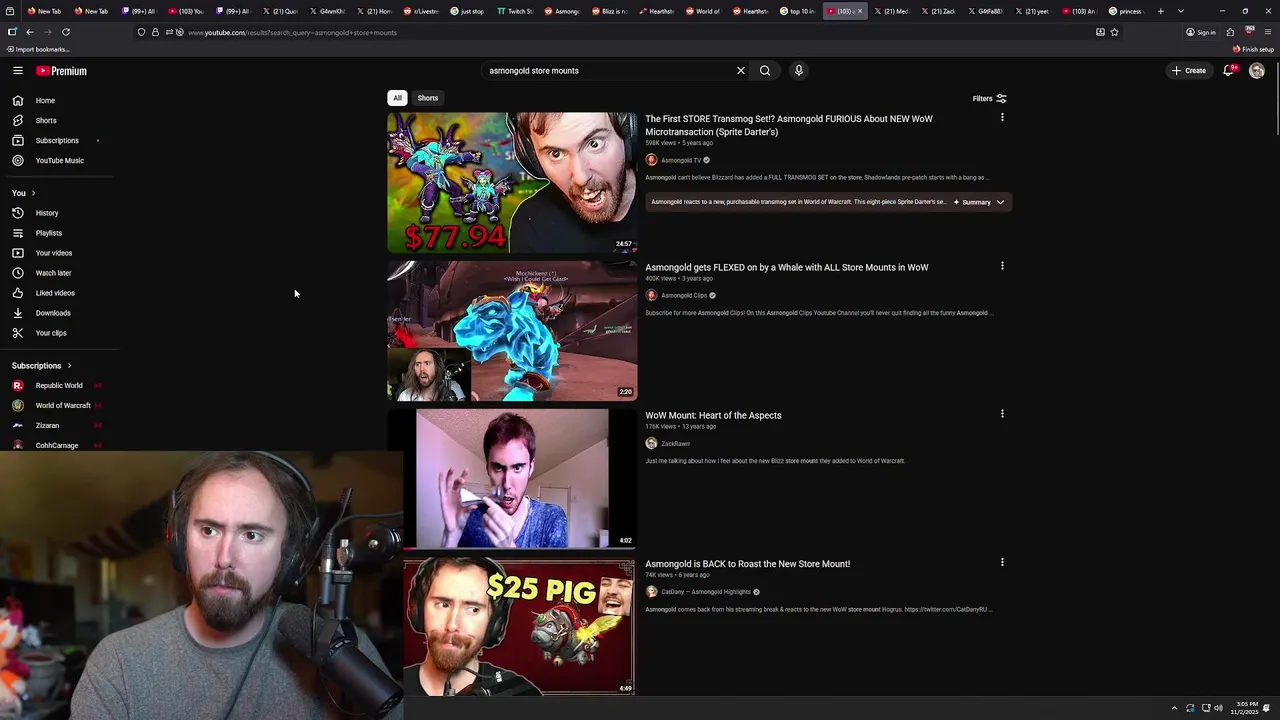
Task: Start voice search with microphone icon
Action: [x=798, y=71]
